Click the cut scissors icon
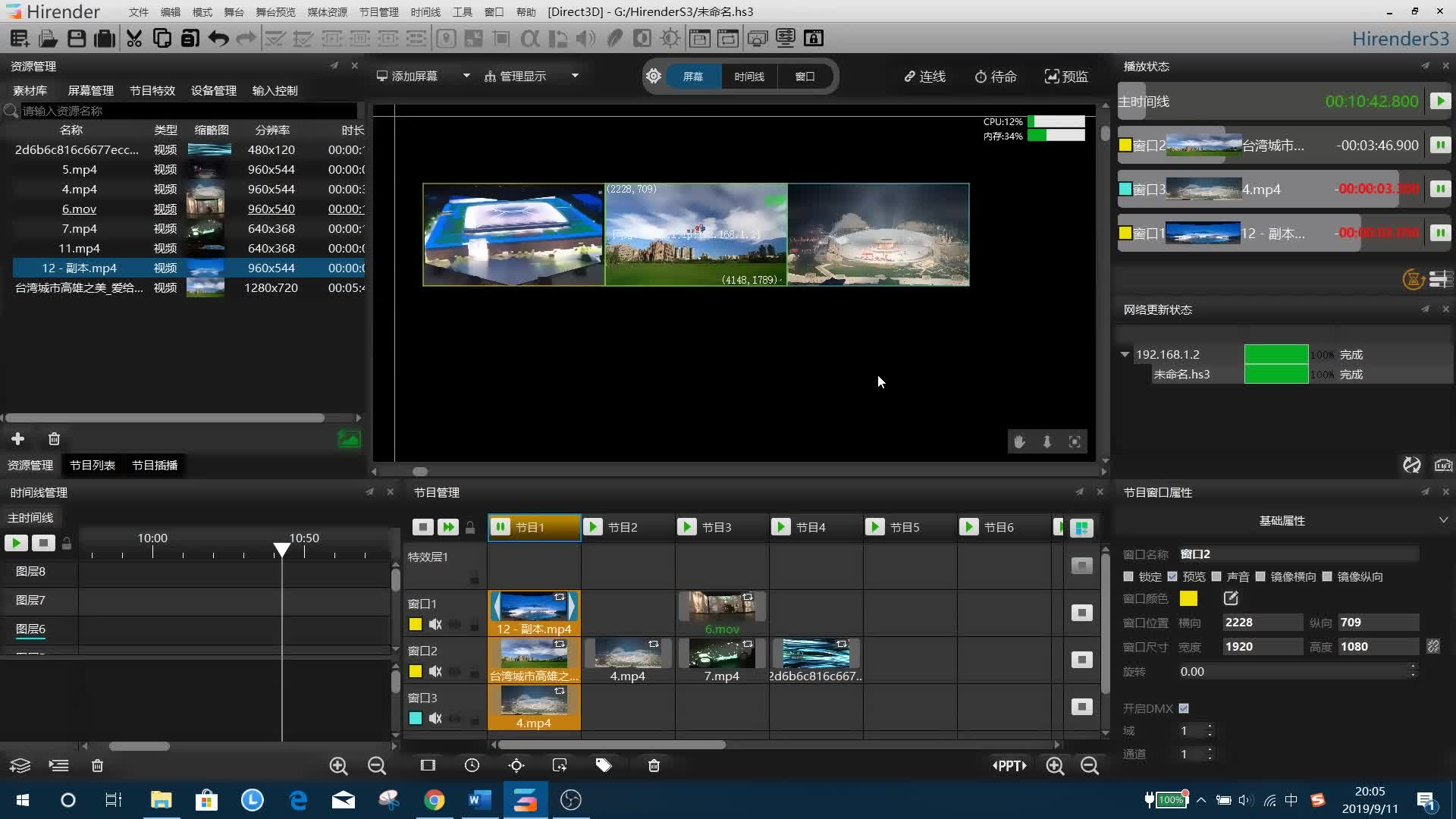 [x=134, y=38]
